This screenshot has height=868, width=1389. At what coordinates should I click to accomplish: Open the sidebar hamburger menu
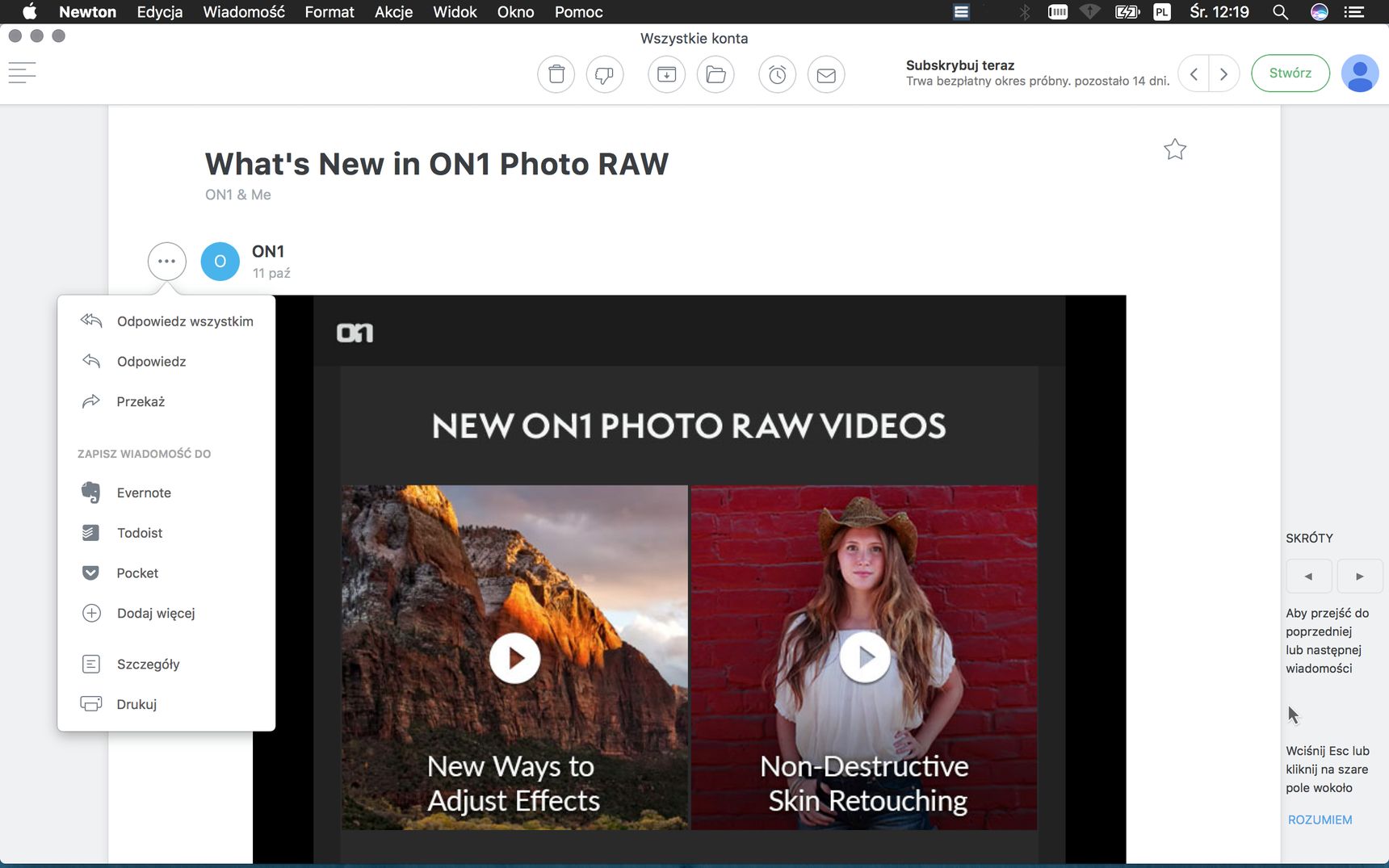pos(22,73)
